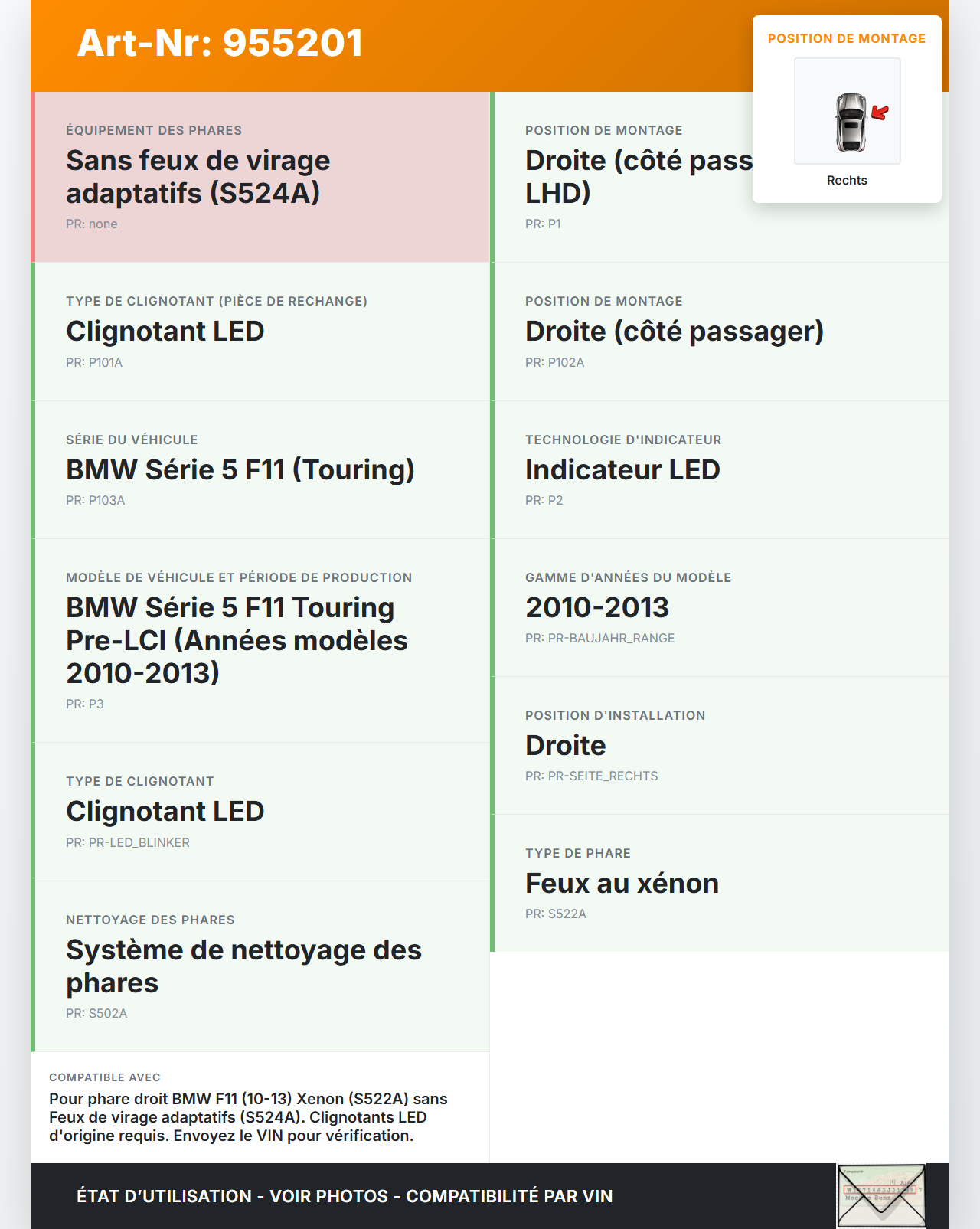This screenshot has height=1229, width=980.
Task: Click the 'PR: PR-SEITE_RECHTS' code
Action: 591,776
